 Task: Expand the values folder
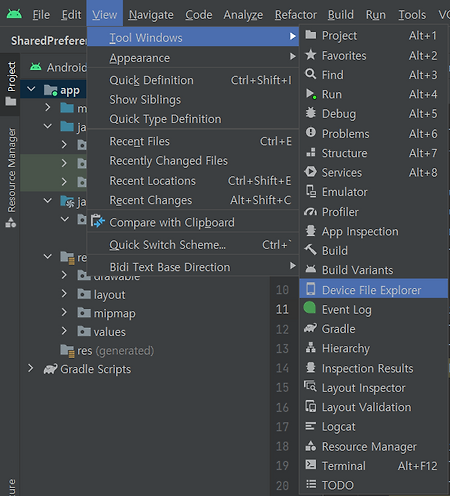(x=64, y=331)
